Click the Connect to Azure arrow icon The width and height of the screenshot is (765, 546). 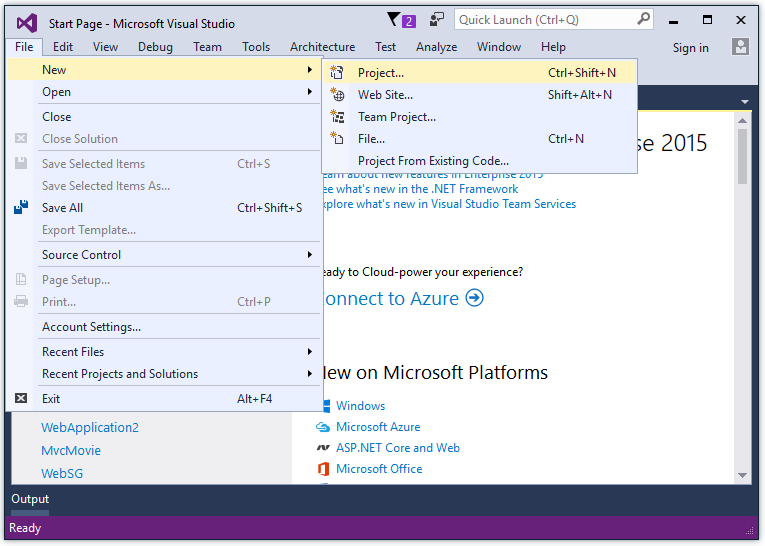click(474, 298)
